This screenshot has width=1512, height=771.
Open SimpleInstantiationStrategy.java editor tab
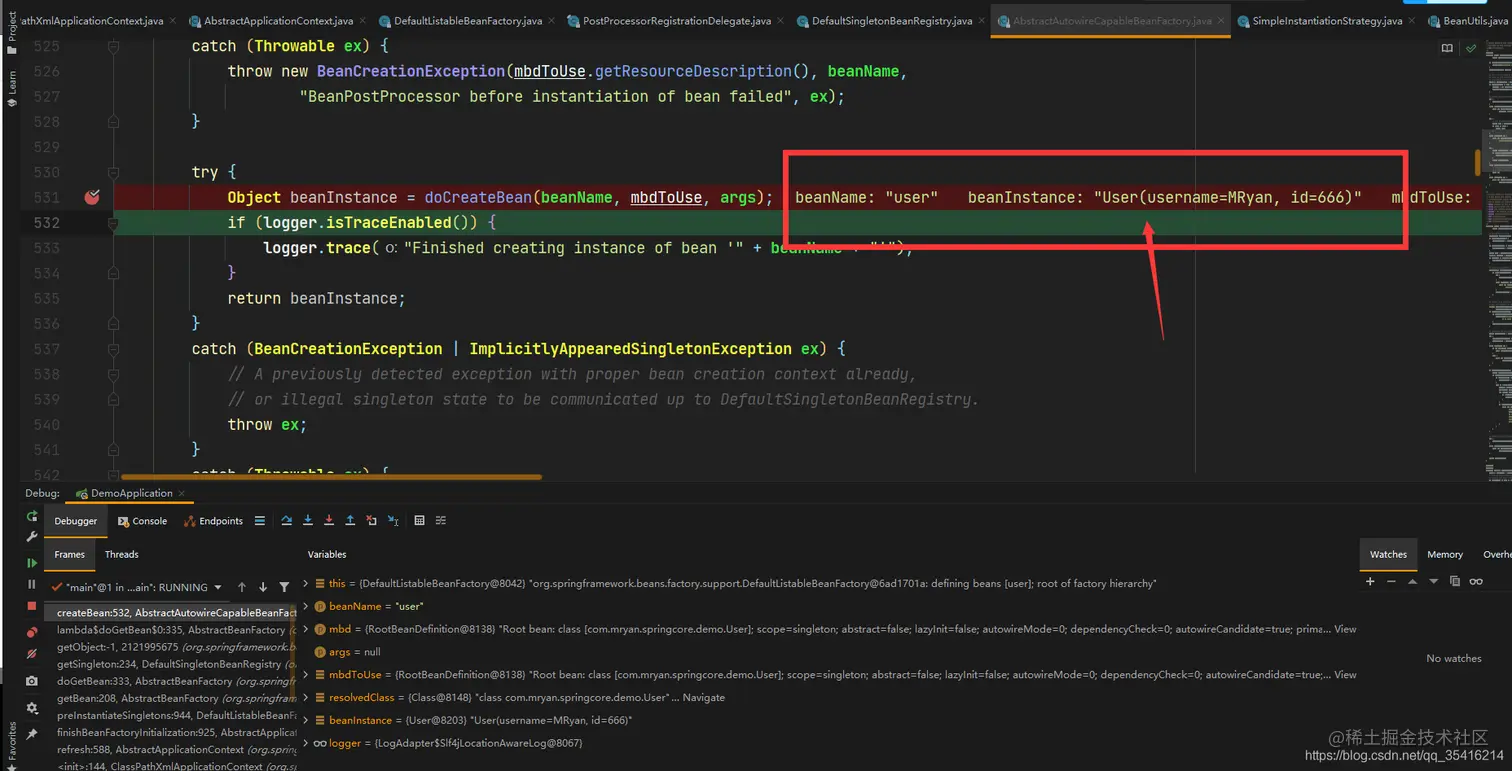pyautogui.click(x=1326, y=21)
